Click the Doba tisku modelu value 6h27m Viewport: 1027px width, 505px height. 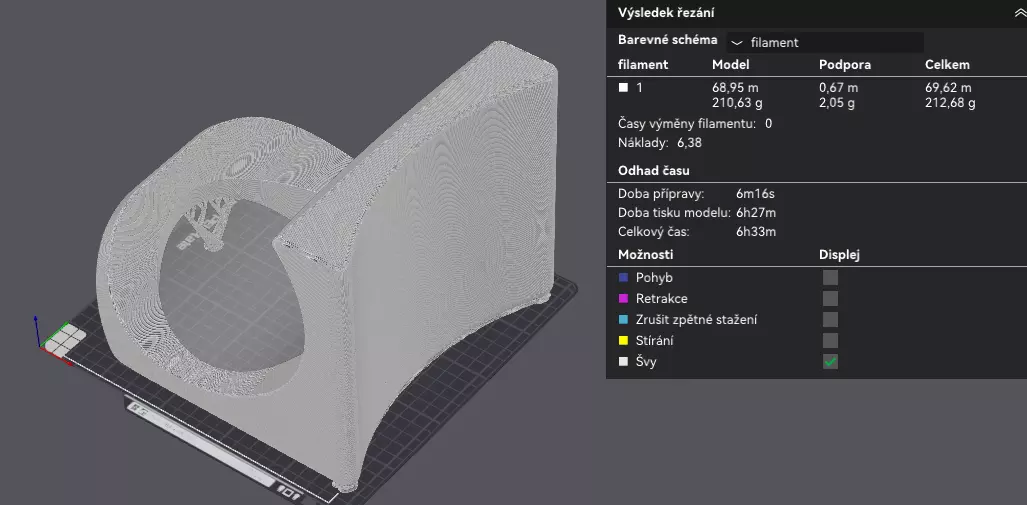(x=756, y=213)
